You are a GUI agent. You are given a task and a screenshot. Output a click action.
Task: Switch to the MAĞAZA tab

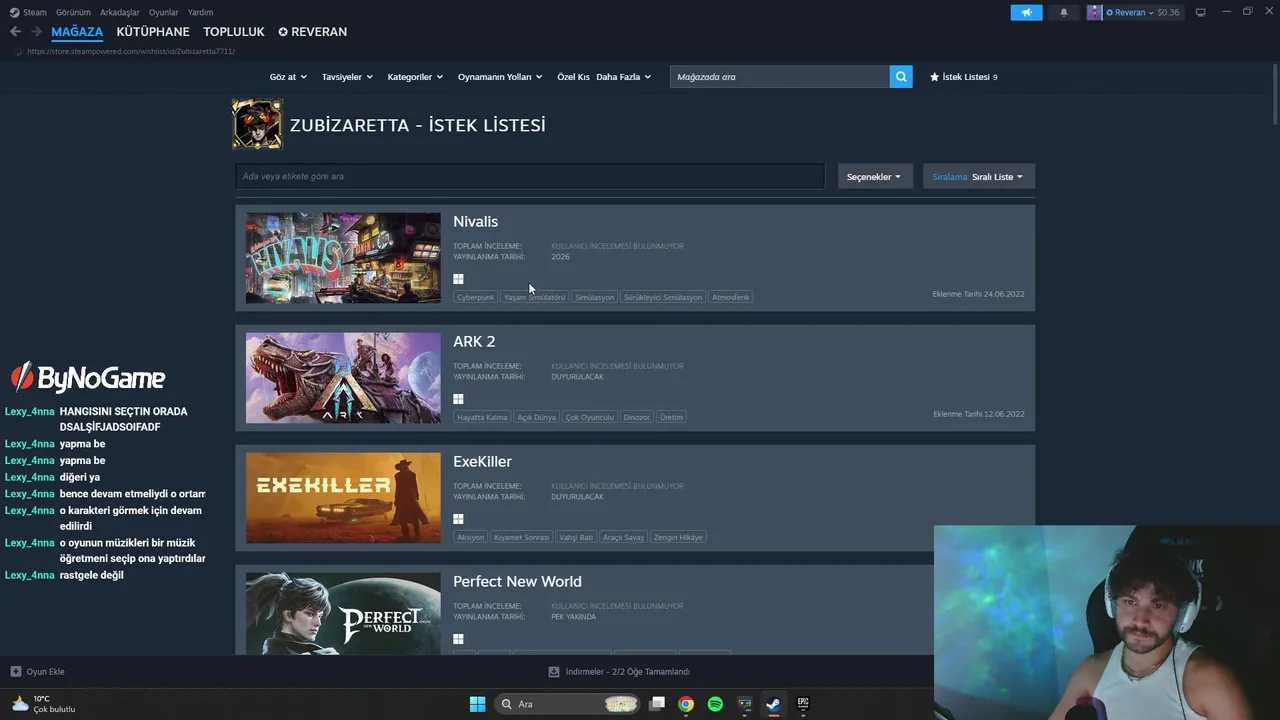pyautogui.click(x=77, y=32)
